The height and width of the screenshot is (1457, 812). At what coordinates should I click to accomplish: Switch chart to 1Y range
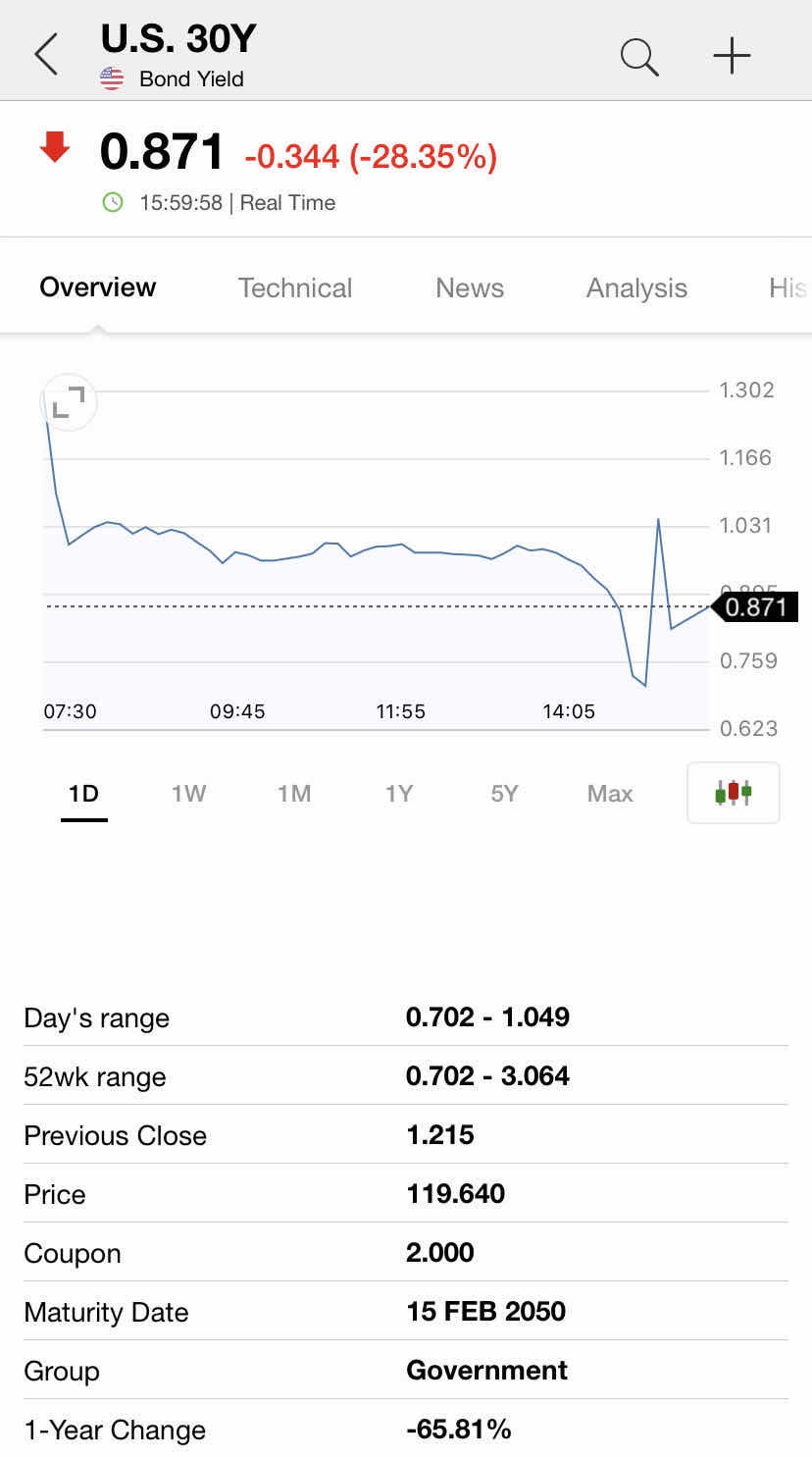[x=399, y=793]
